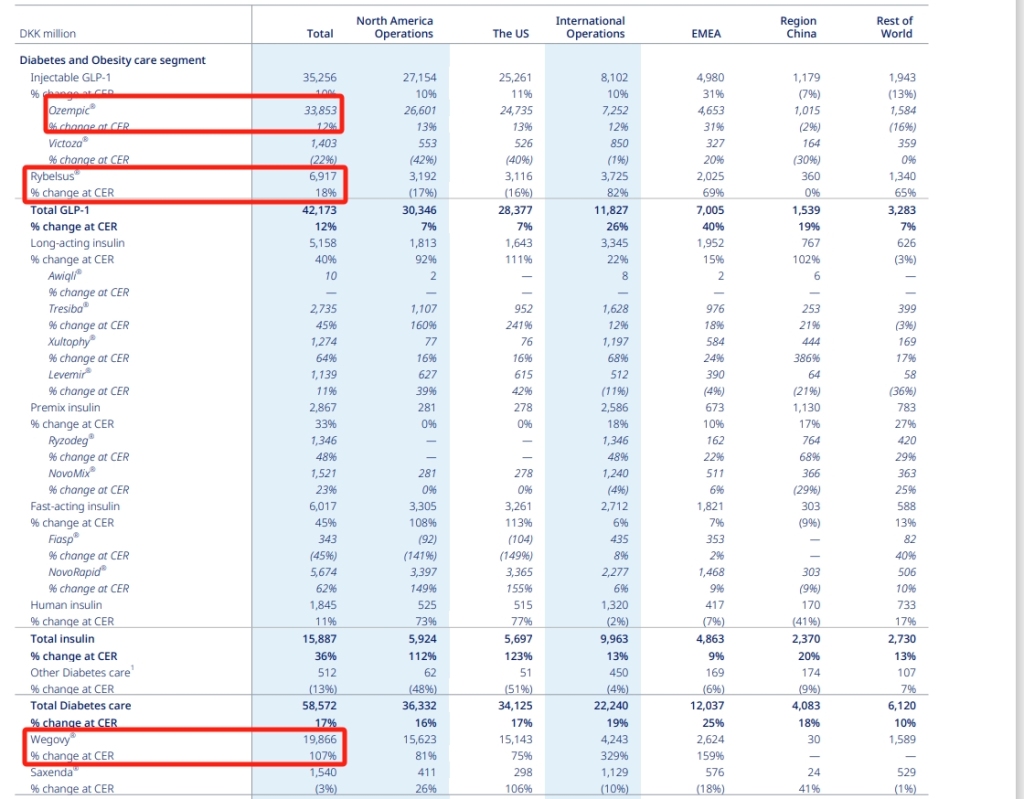
Task: Click Wegovy total value 19,866
Action: [319, 739]
